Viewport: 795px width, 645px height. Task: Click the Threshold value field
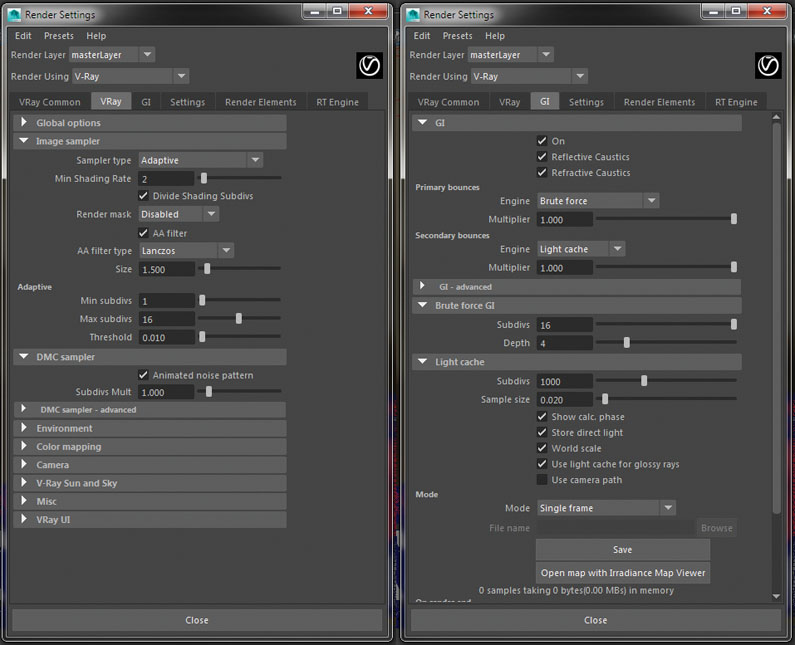(x=166, y=338)
